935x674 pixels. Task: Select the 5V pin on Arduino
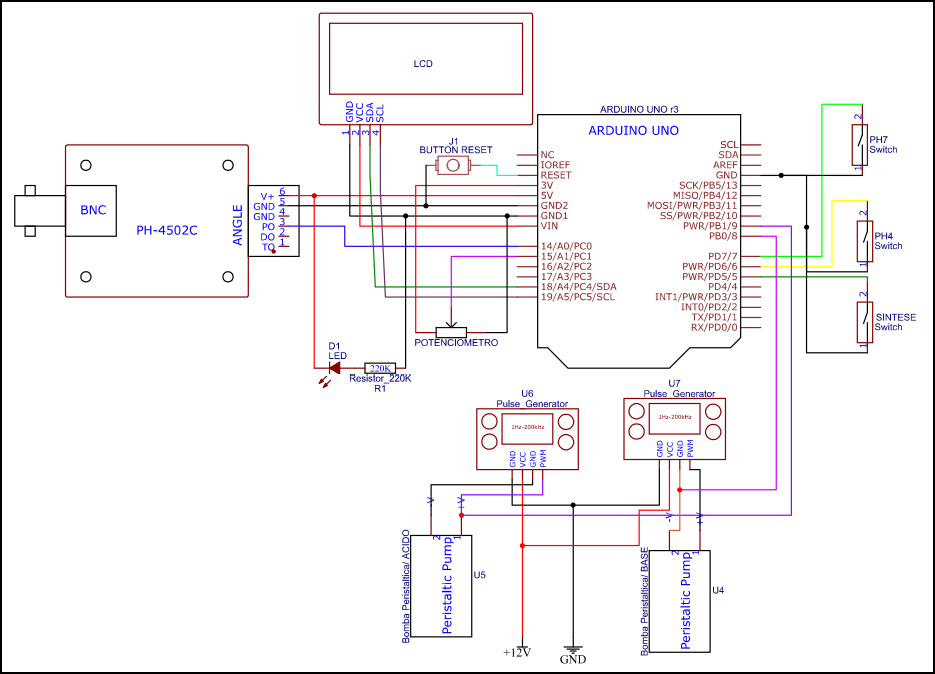(547, 196)
